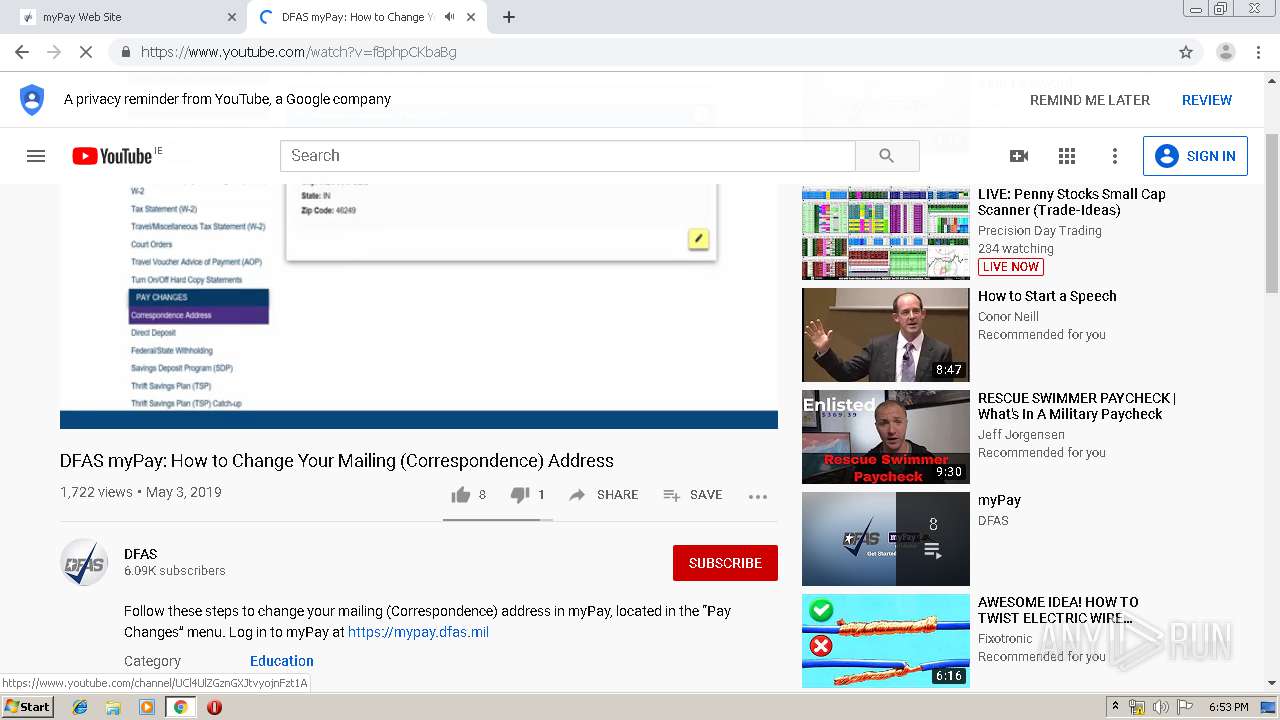Image resolution: width=1280 pixels, height=720 pixels.
Task: Click the privacy shield icon
Action: pos(32,100)
